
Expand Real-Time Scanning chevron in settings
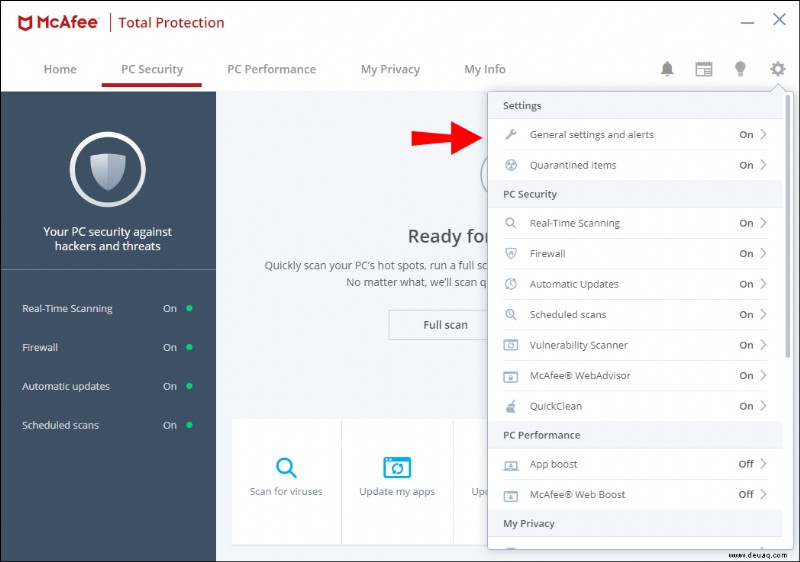pyautogui.click(x=763, y=223)
